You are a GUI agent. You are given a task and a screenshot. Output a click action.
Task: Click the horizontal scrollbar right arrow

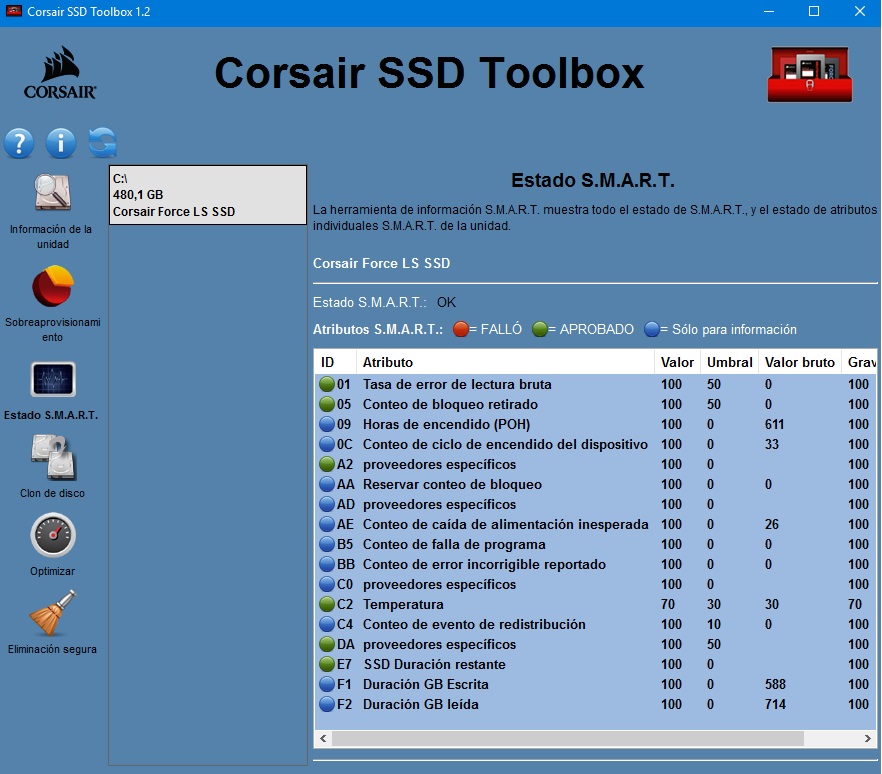point(868,738)
